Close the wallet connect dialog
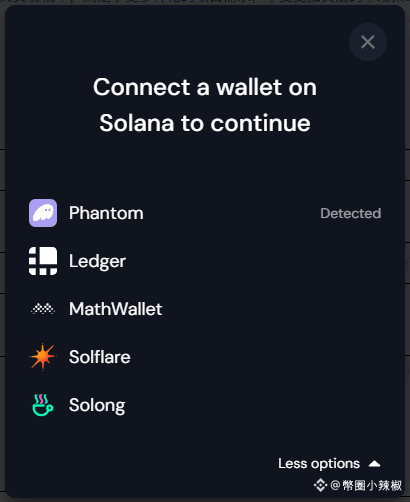Screen dimensions: 410x502 368,42
